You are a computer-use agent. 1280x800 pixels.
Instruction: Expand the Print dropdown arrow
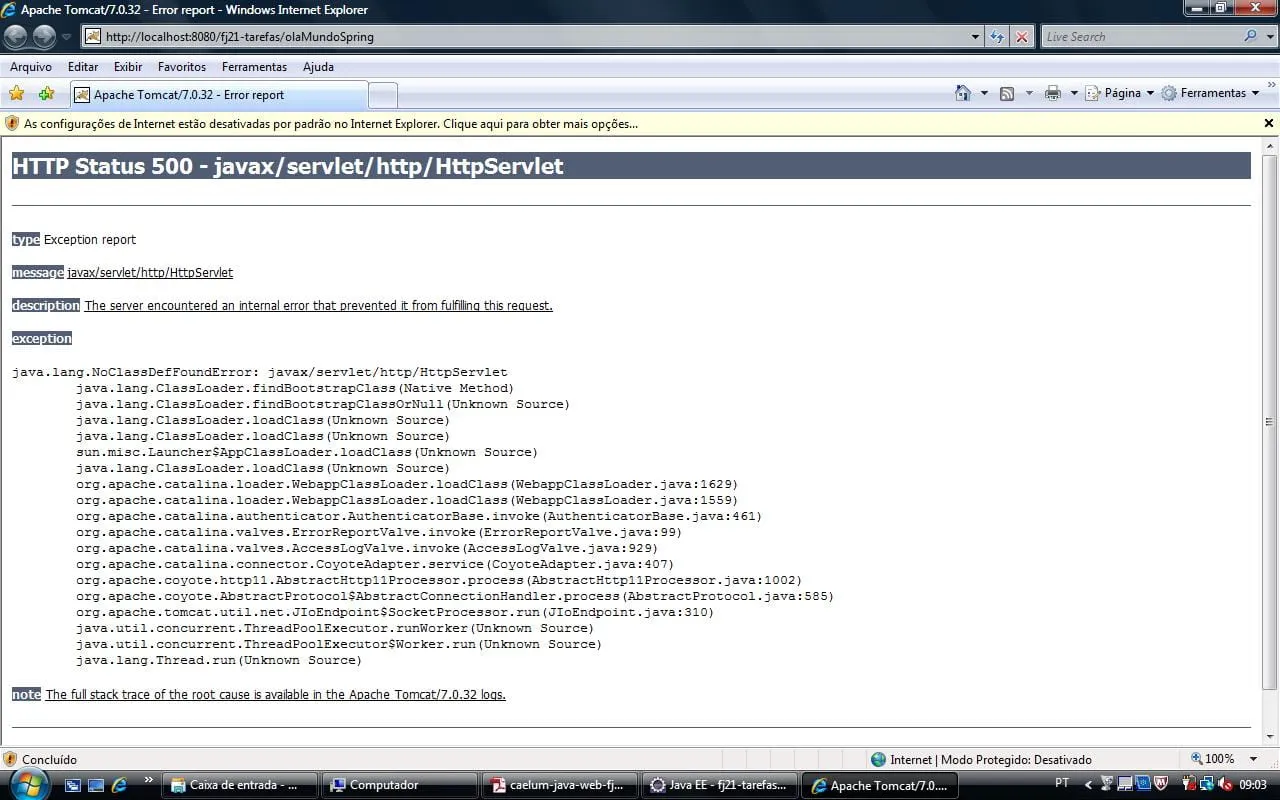pyautogui.click(x=1074, y=93)
